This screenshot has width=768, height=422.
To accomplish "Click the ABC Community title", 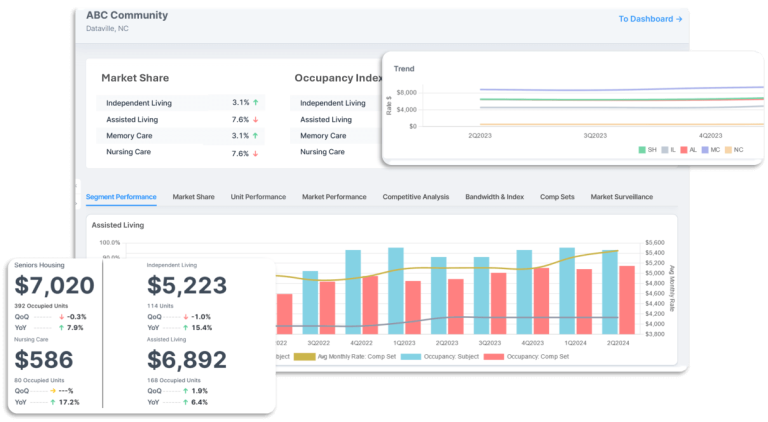I will coord(127,15).
